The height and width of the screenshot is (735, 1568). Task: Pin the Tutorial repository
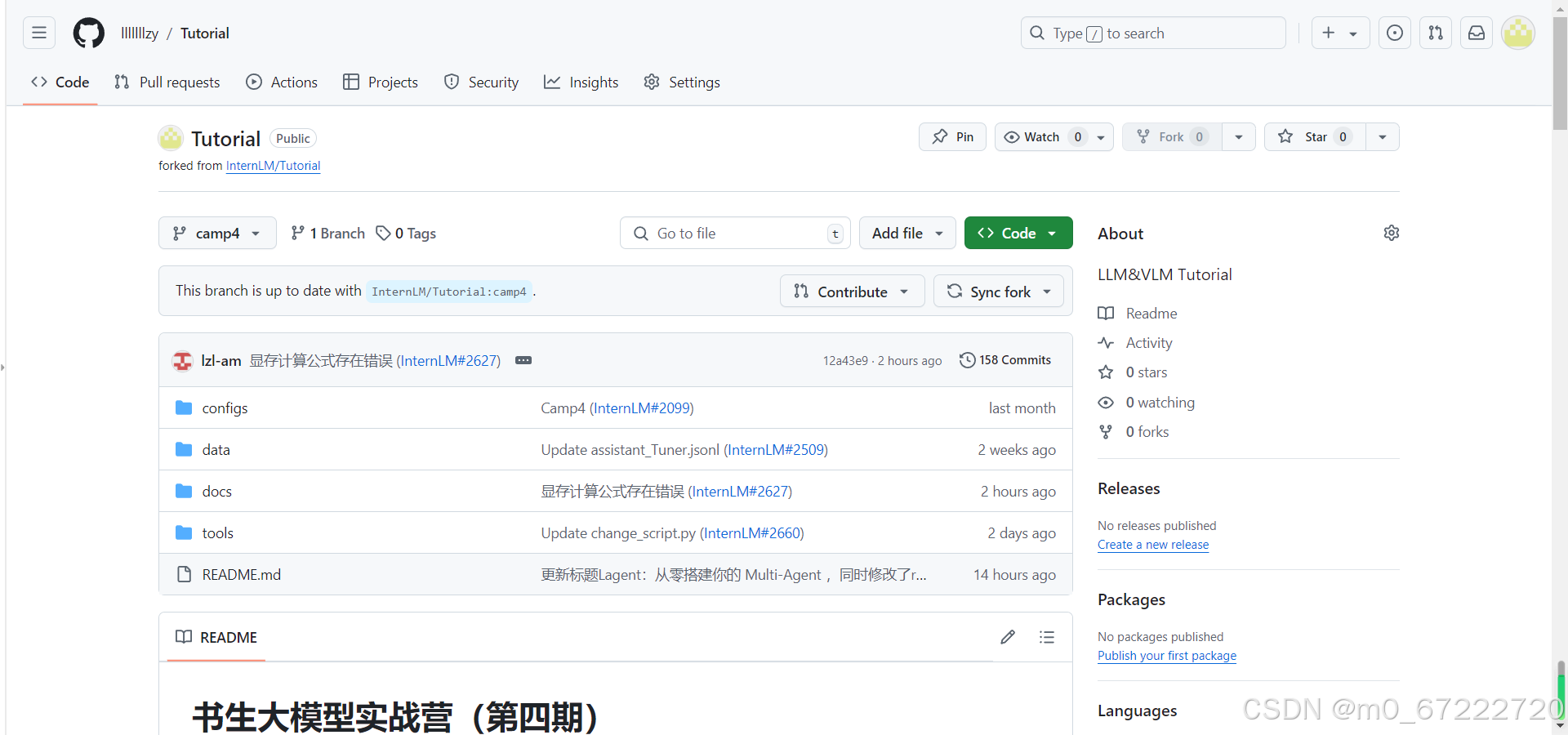(x=951, y=136)
